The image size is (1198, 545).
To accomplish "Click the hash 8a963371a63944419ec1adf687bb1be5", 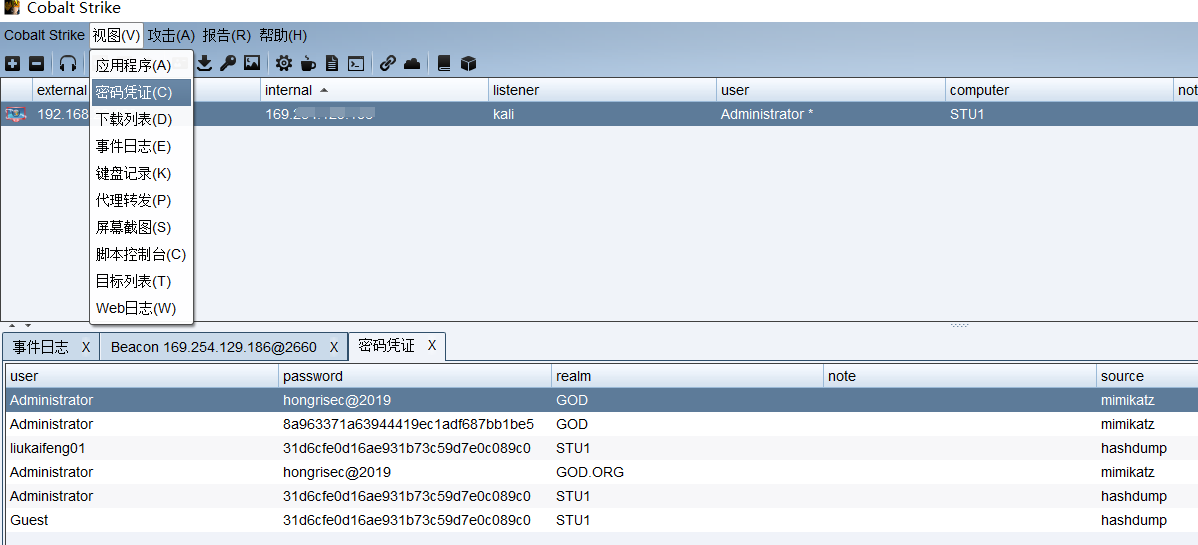I will pyautogui.click(x=408, y=424).
